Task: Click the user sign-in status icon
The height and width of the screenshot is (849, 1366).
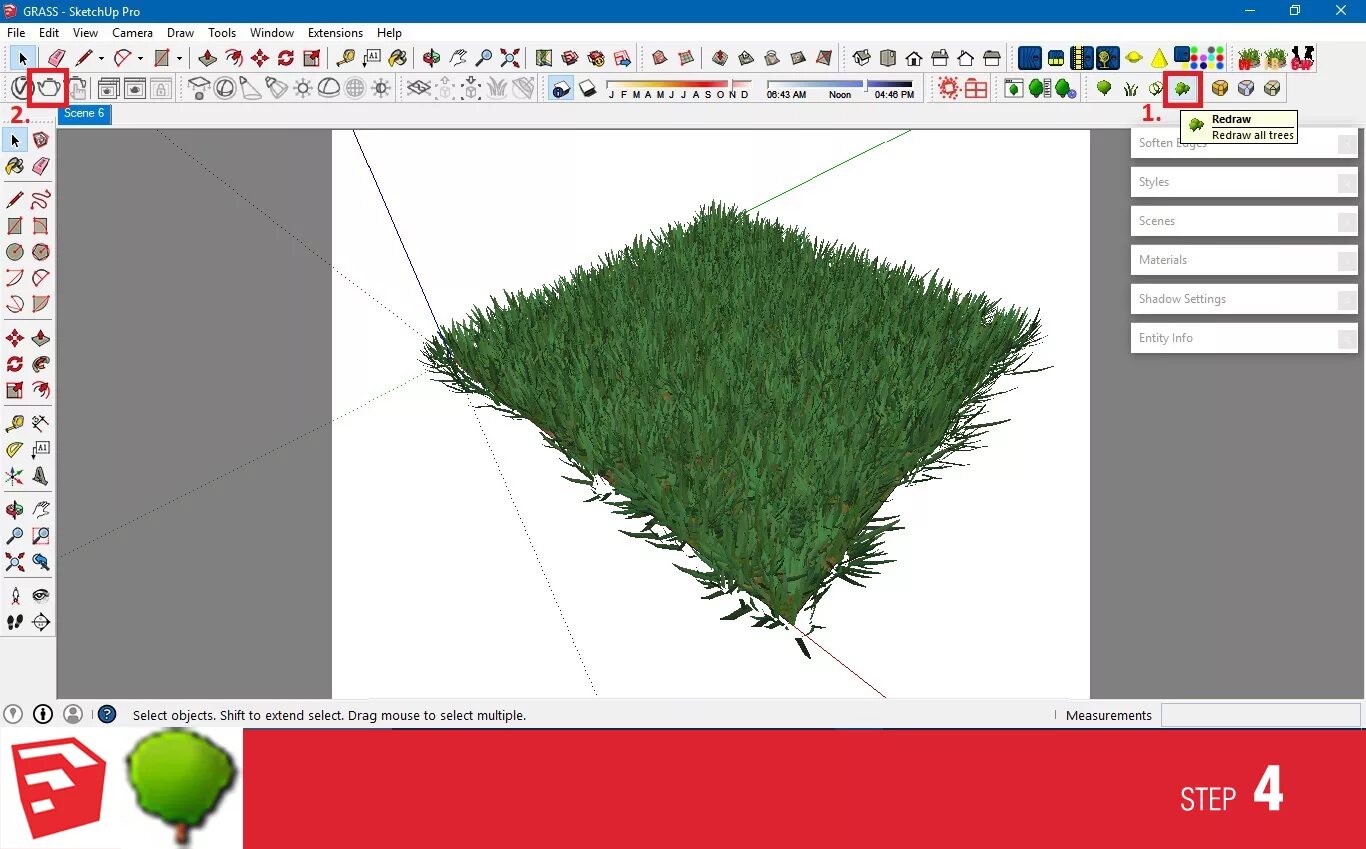Action: click(73, 714)
